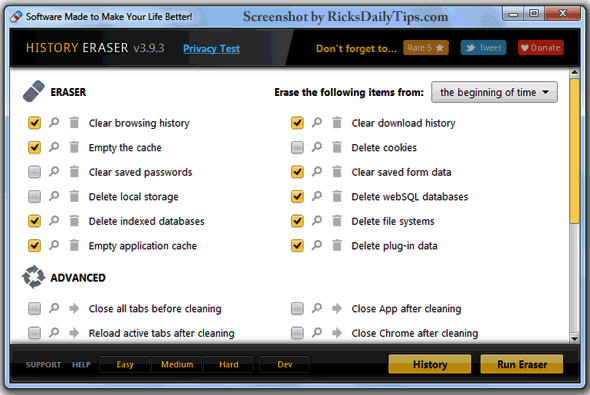The height and width of the screenshot is (395, 590).
Task: Select the Dev preset tab
Action: pyautogui.click(x=284, y=364)
